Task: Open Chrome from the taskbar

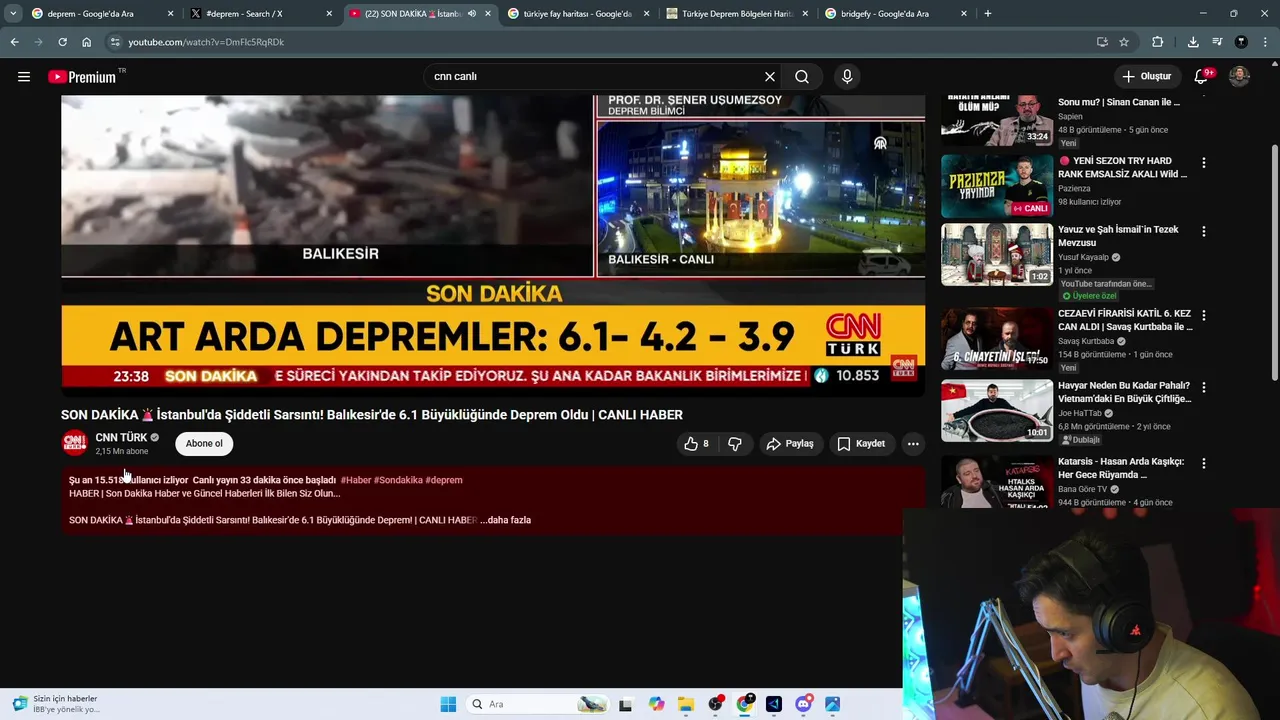Action: pyautogui.click(x=745, y=704)
